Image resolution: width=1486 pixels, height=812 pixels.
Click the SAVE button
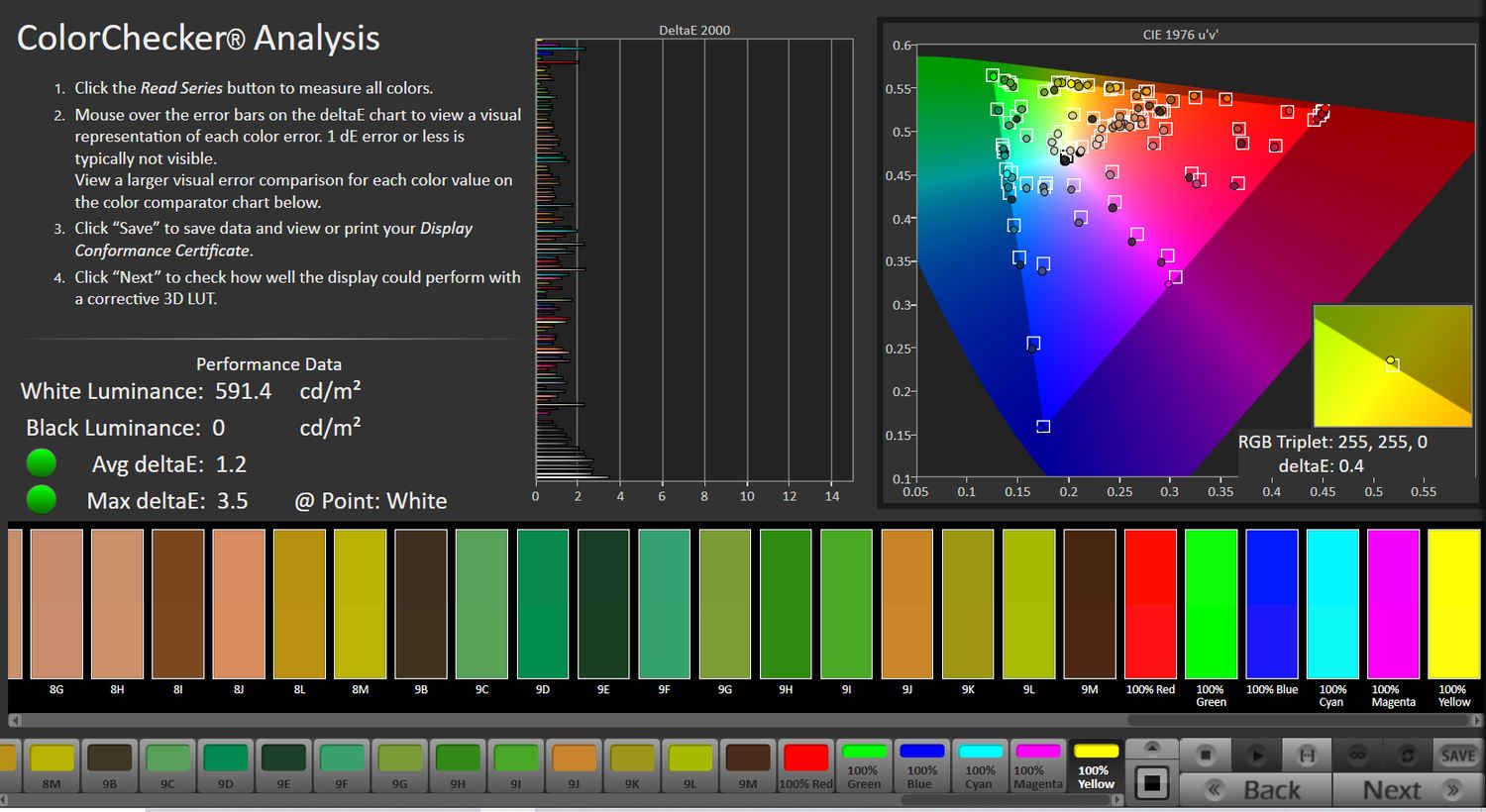1457,756
